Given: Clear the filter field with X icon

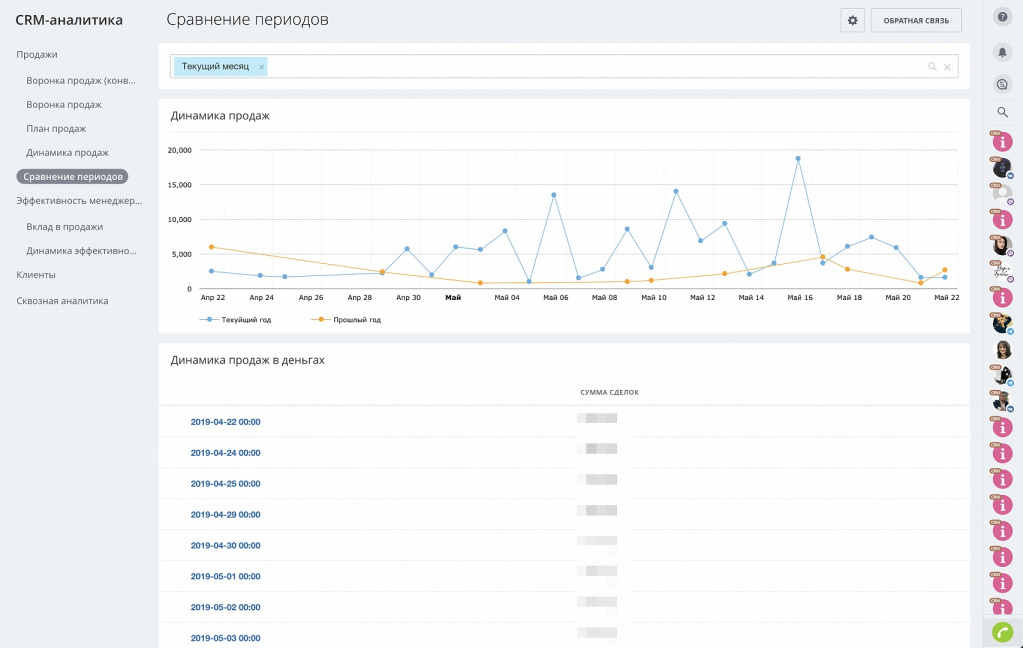Looking at the screenshot, I should tap(947, 67).
